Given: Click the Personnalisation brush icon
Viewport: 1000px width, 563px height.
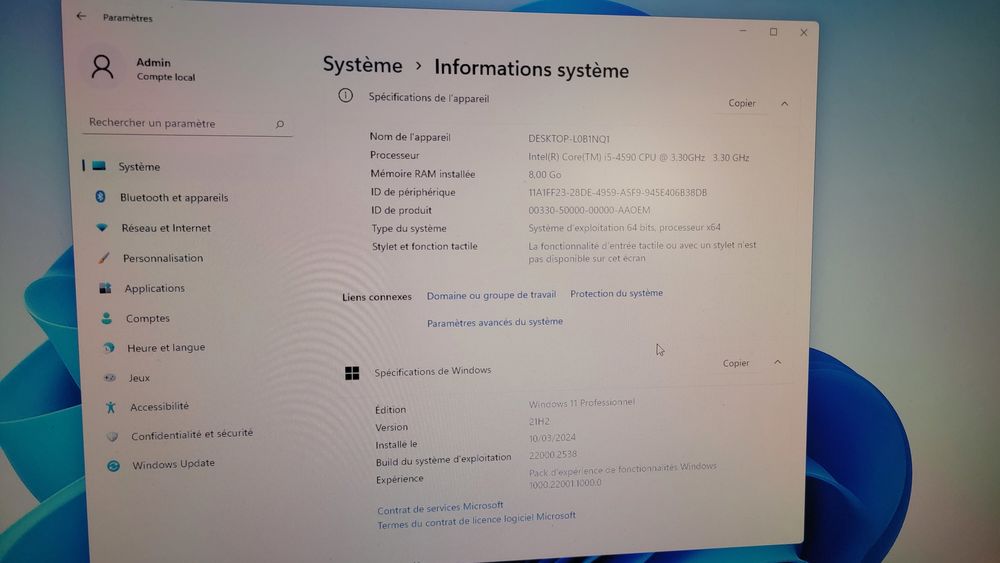Looking at the screenshot, I should pyautogui.click(x=104, y=258).
